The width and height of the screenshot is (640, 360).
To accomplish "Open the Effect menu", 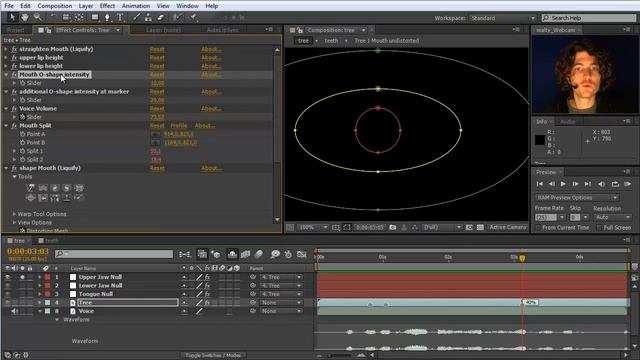I will (107, 6).
